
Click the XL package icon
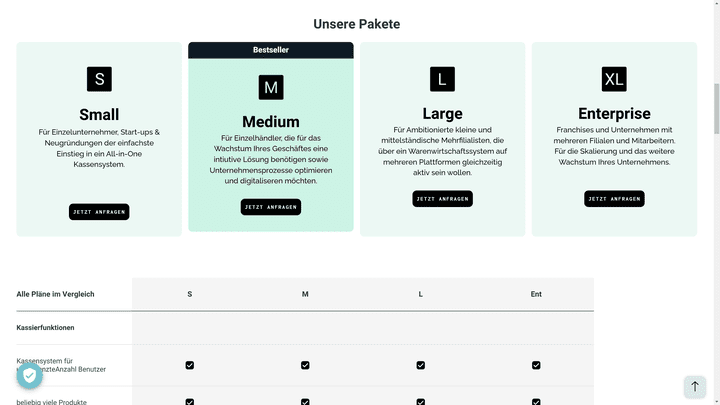pyautogui.click(x=614, y=79)
